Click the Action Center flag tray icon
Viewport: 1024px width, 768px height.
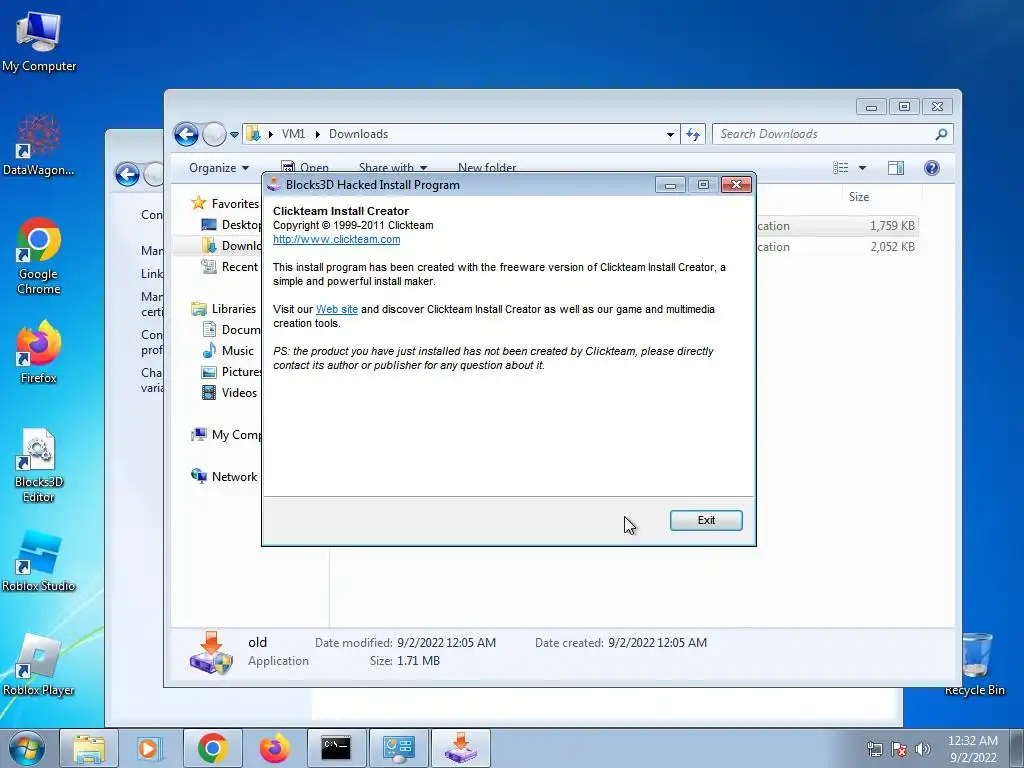point(899,749)
